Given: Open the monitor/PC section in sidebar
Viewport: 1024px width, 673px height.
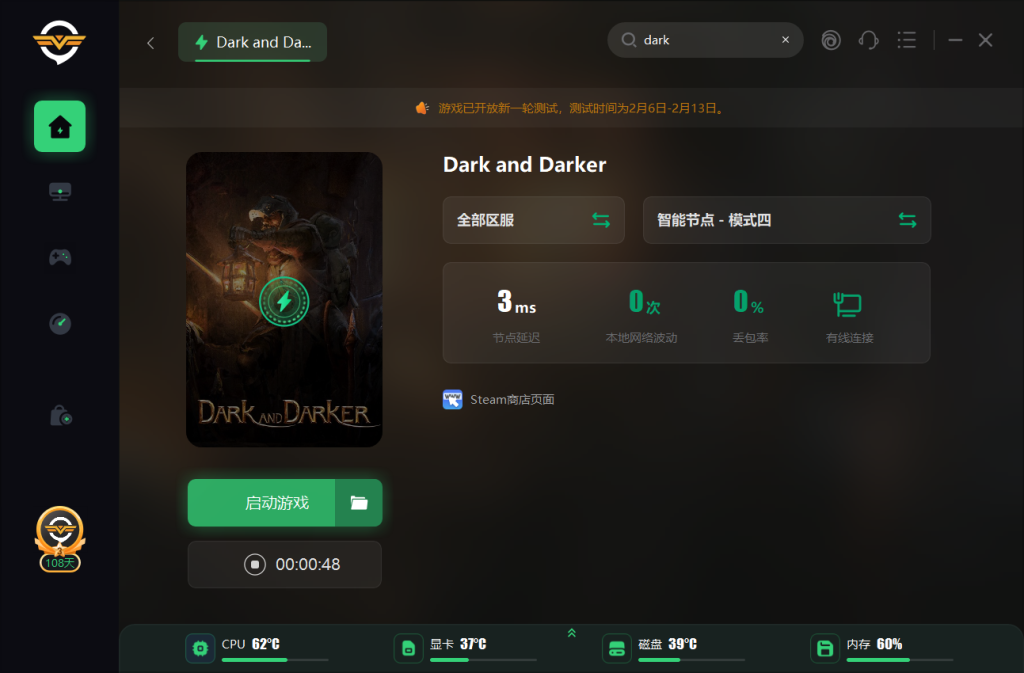Looking at the screenshot, I should pyautogui.click(x=60, y=192).
